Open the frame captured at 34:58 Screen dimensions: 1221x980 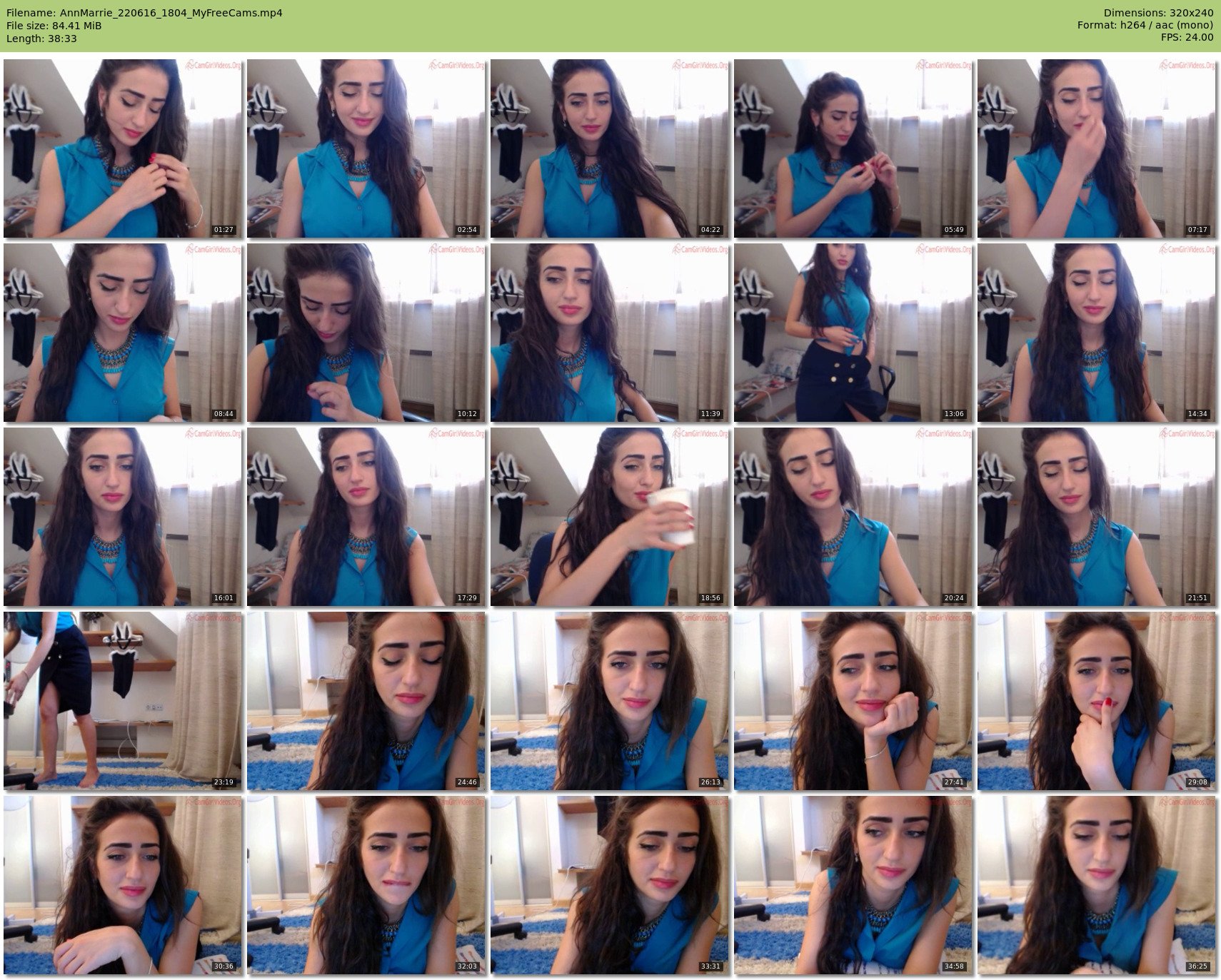click(853, 885)
